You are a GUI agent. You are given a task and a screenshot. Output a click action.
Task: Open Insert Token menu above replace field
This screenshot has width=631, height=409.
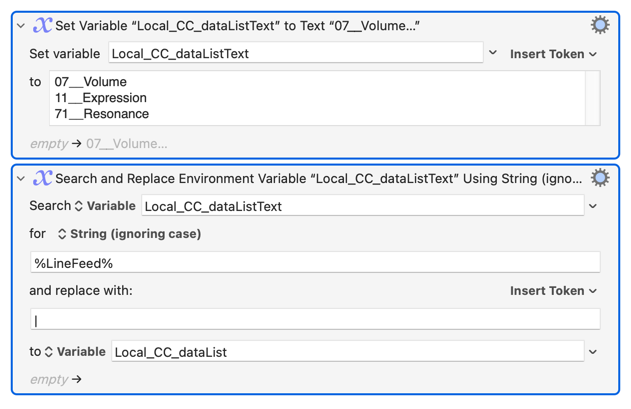[x=553, y=291]
